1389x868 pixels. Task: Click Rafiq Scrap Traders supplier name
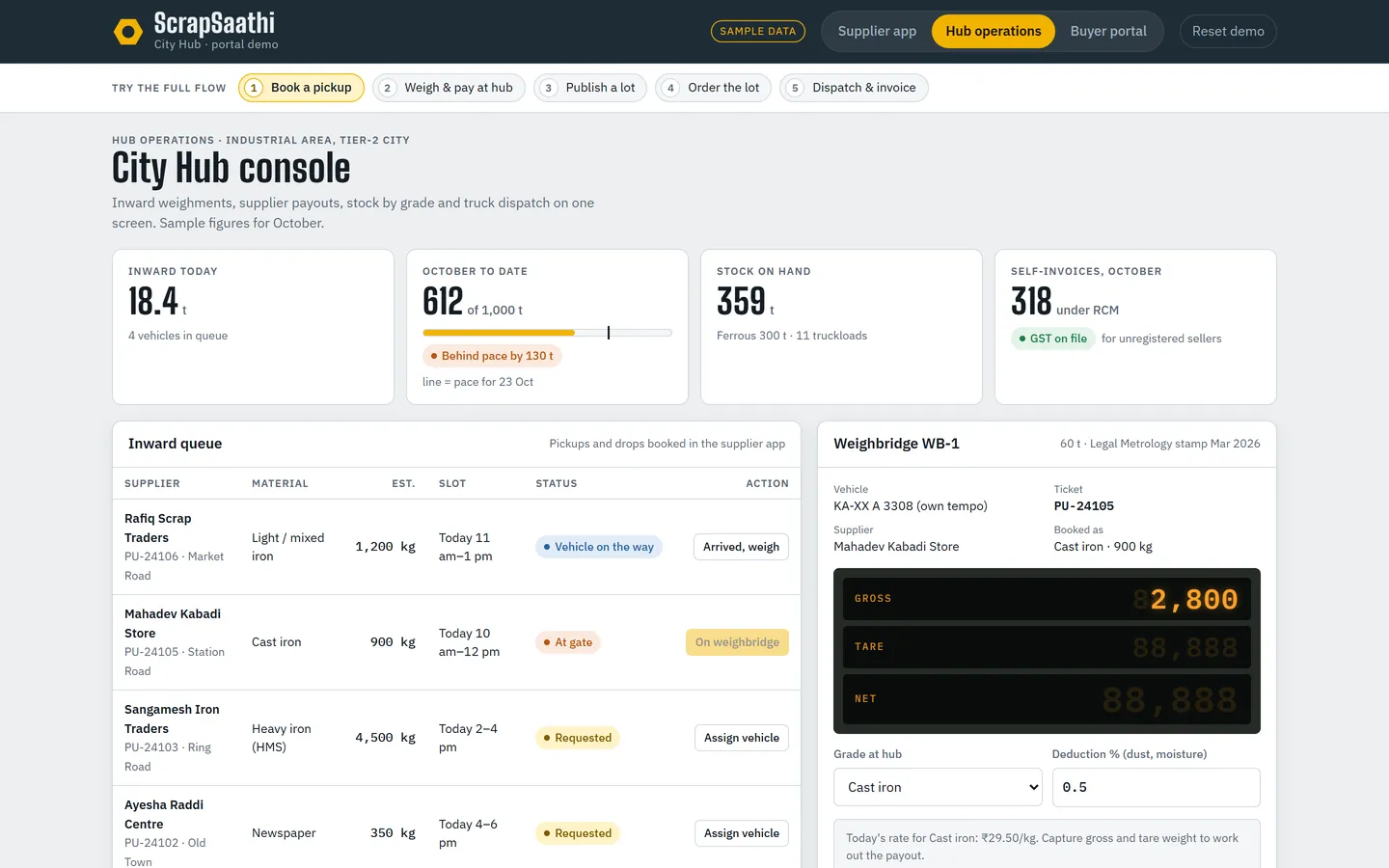tap(158, 528)
